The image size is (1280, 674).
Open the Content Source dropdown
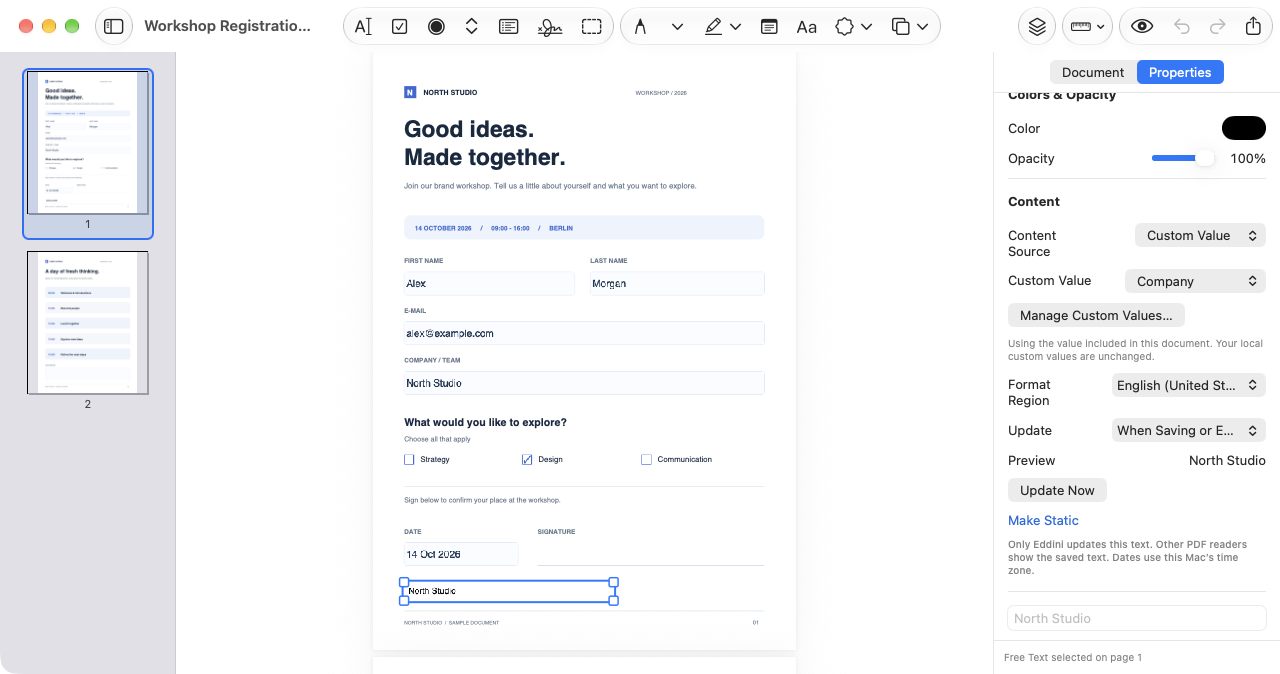point(1200,236)
